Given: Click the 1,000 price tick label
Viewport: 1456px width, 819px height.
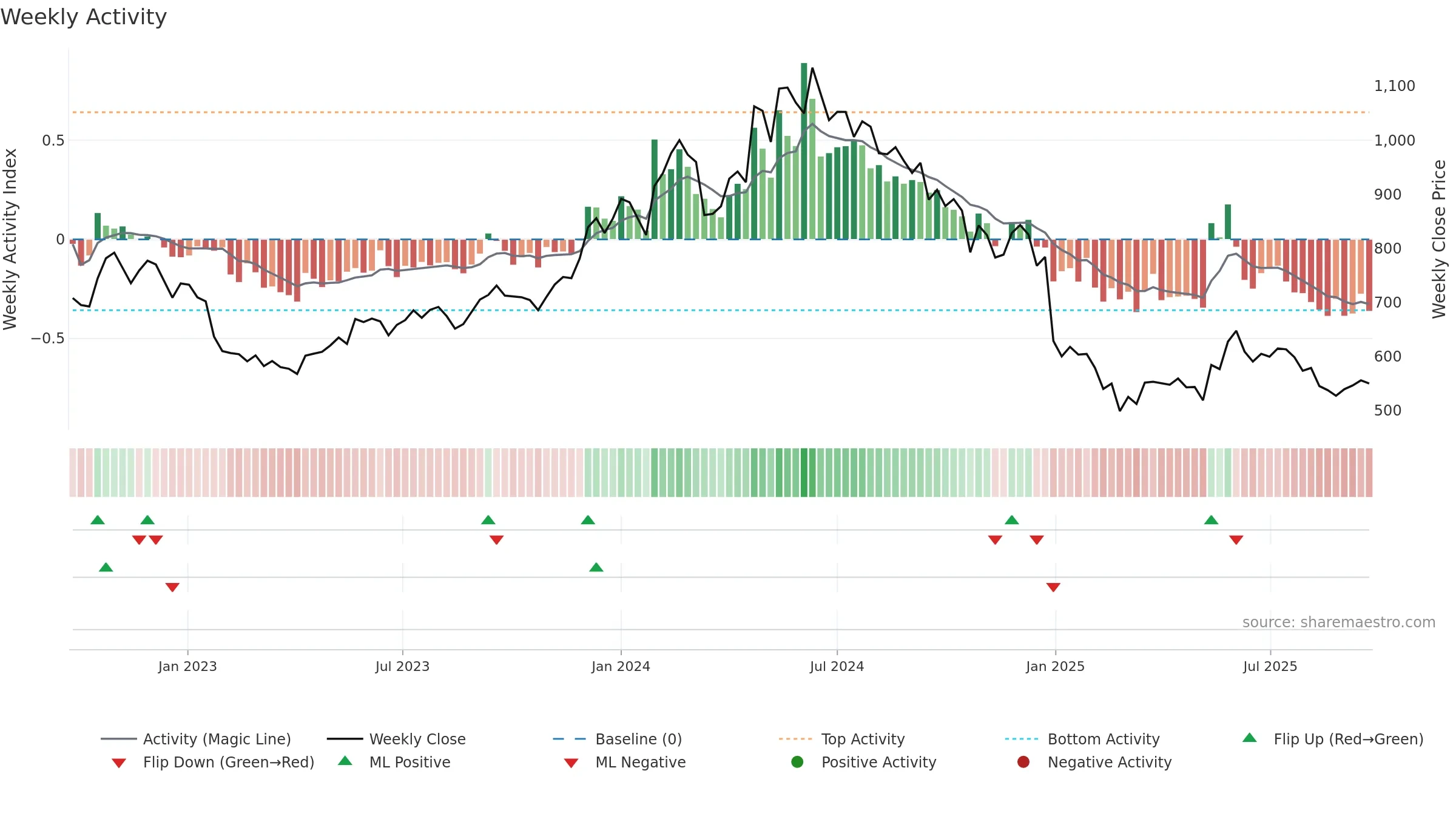Looking at the screenshot, I should coord(1395,140).
